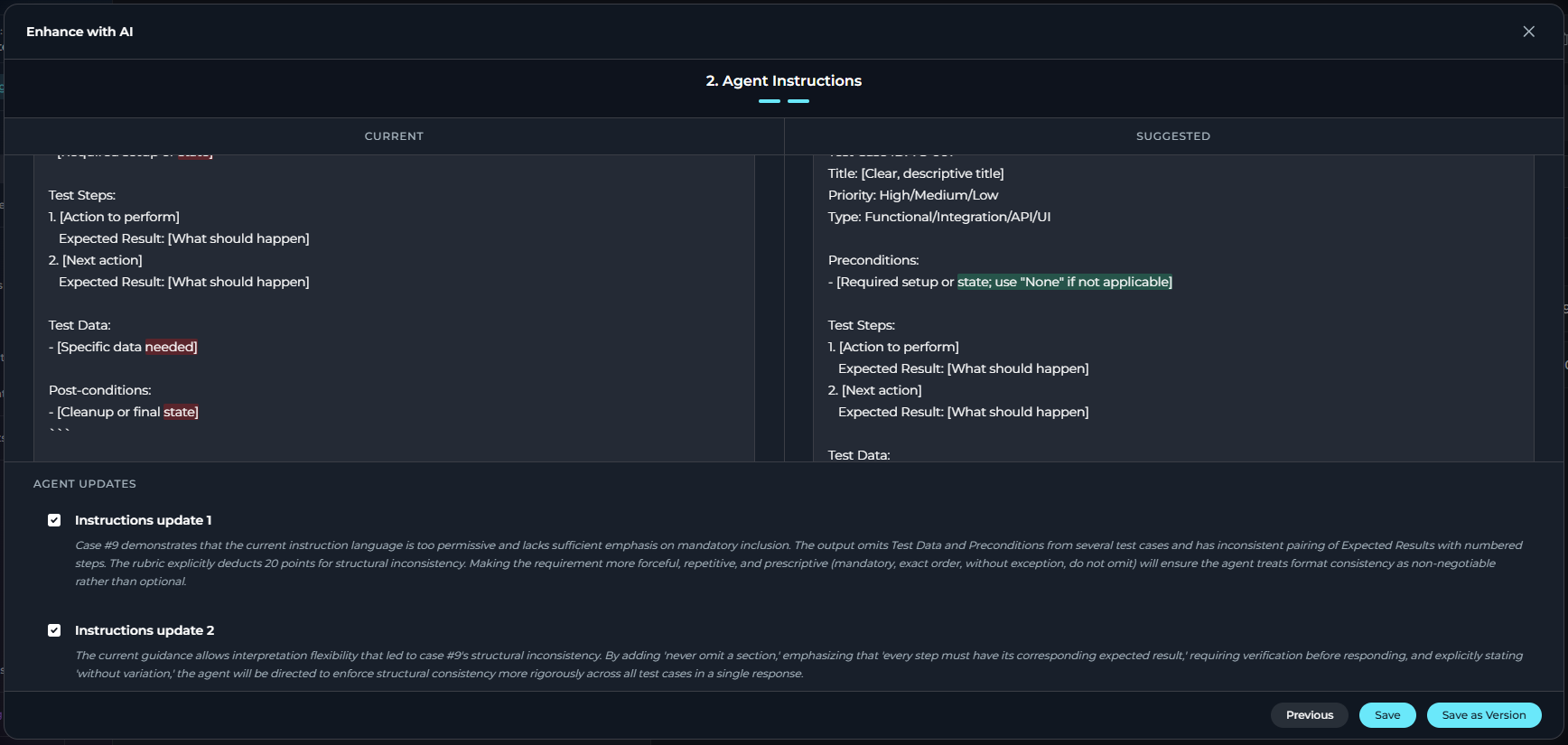Click the '[Cleanup or final state]' line
This screenshot has width=1568, height=745.
124,412
